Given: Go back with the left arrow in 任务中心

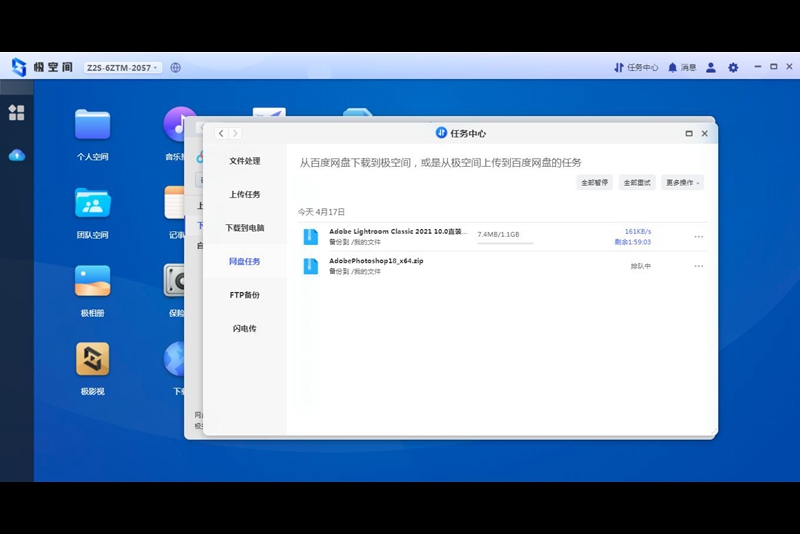Looking at the screenshot, I should pos(221,134).
